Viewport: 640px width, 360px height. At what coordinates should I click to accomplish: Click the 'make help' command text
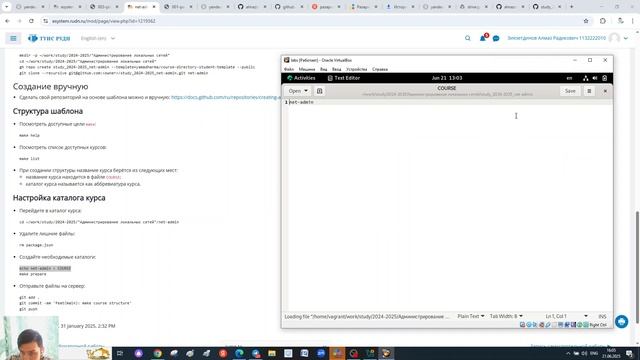tap(29, 135)
